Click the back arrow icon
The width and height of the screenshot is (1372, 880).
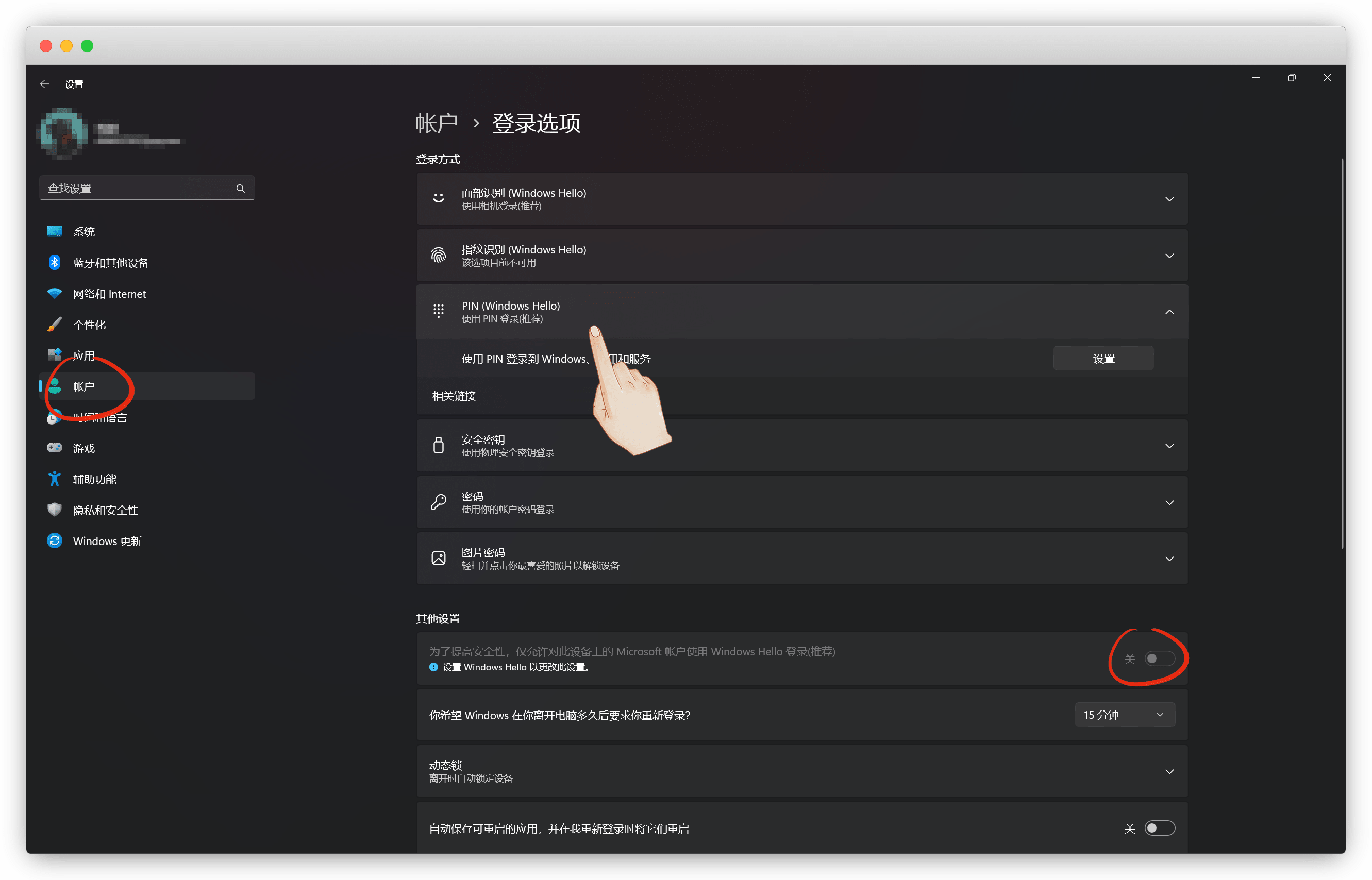pos(45,84)
